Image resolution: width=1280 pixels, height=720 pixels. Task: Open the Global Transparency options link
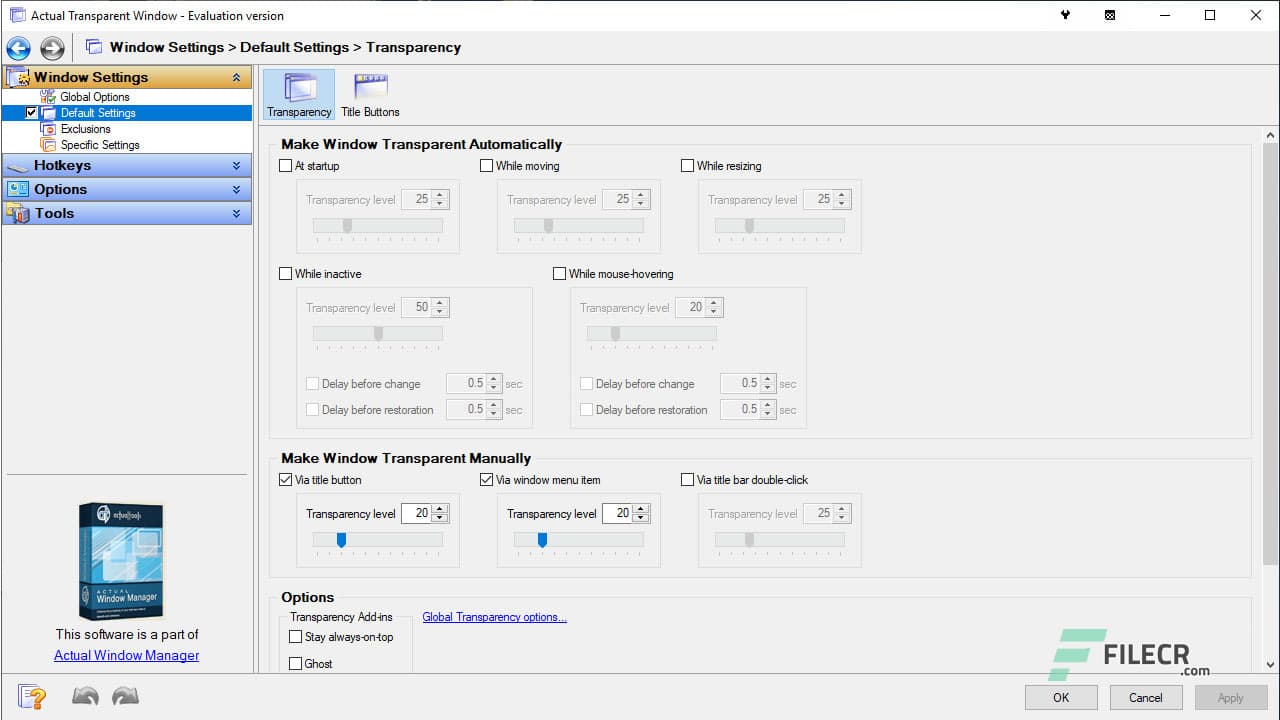coord(494,617)
